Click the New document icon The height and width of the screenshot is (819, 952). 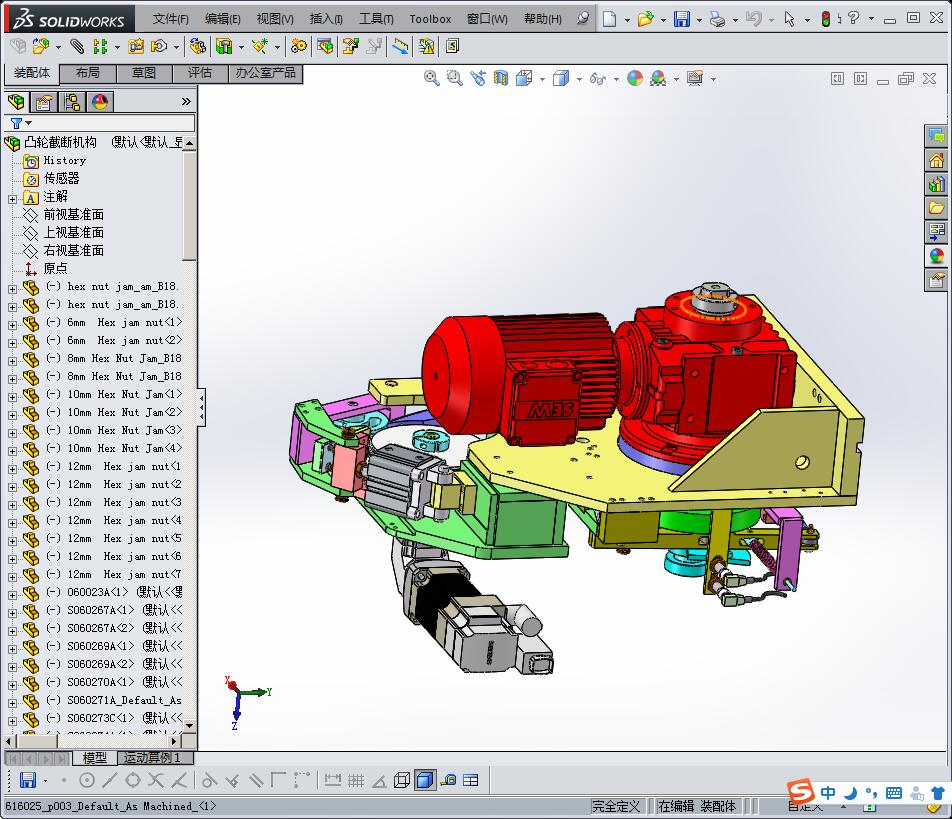tap(610, 19)
